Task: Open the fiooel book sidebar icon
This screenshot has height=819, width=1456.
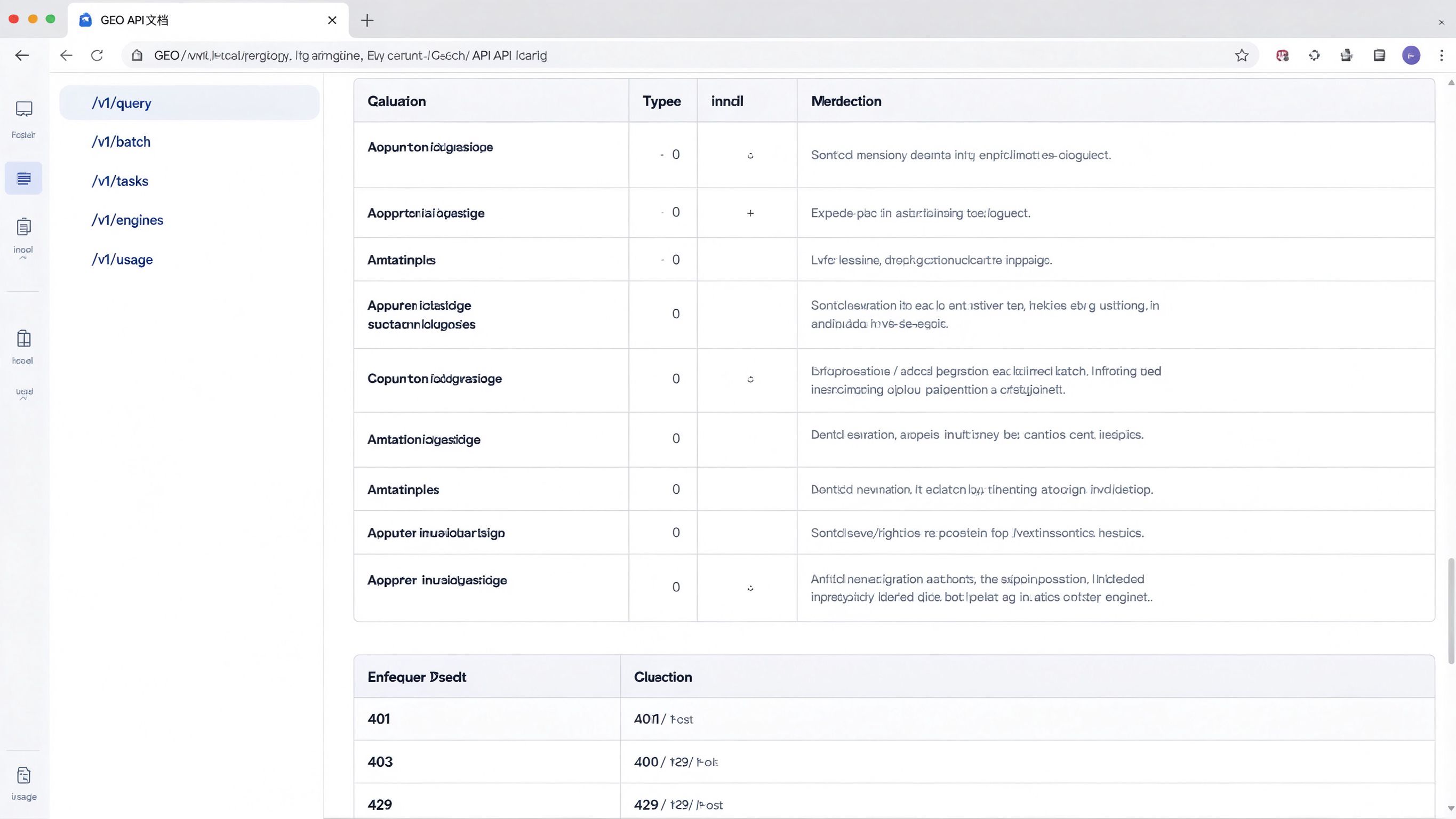Action: coord(24,339)
